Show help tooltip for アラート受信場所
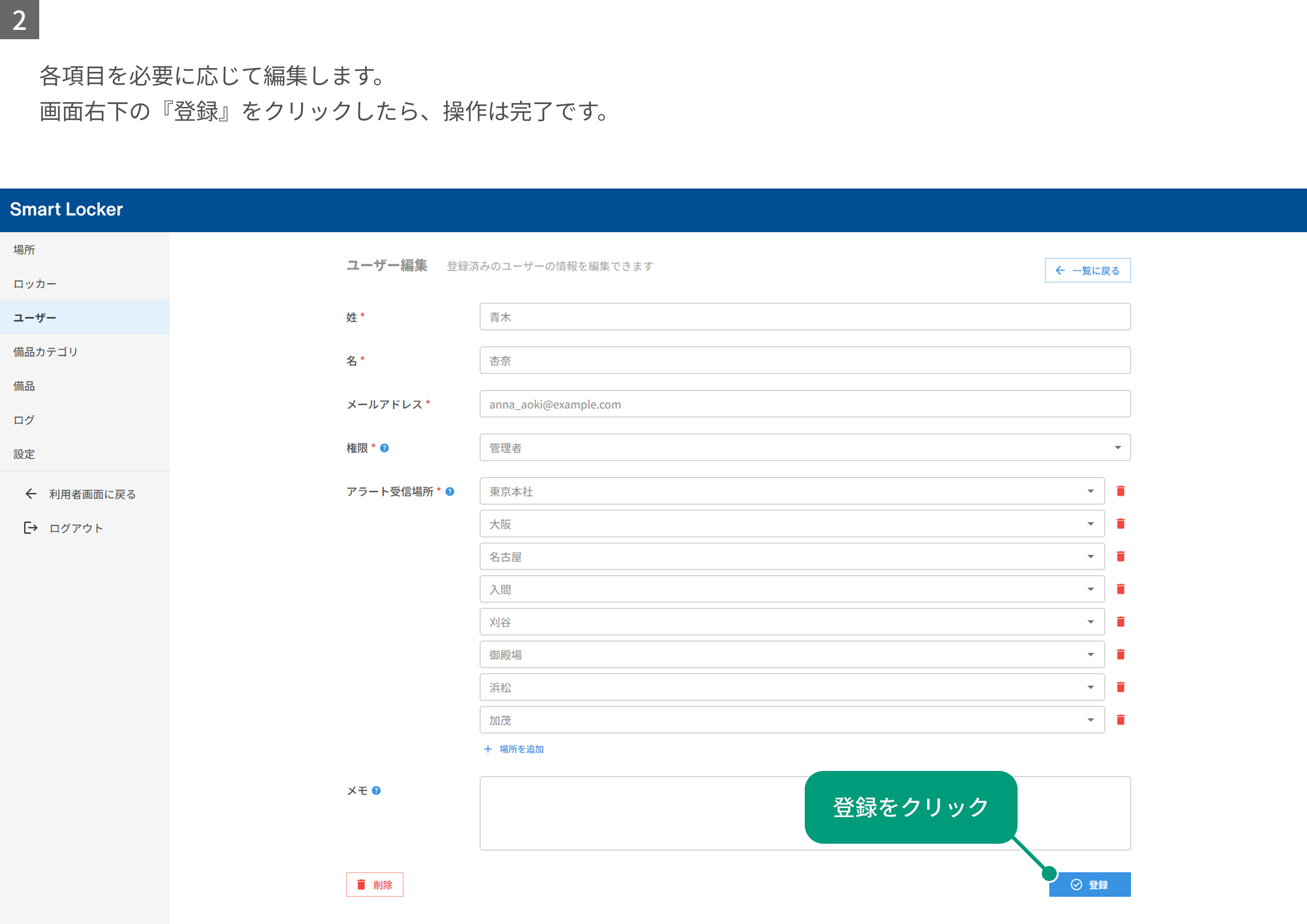 (450, 491)
